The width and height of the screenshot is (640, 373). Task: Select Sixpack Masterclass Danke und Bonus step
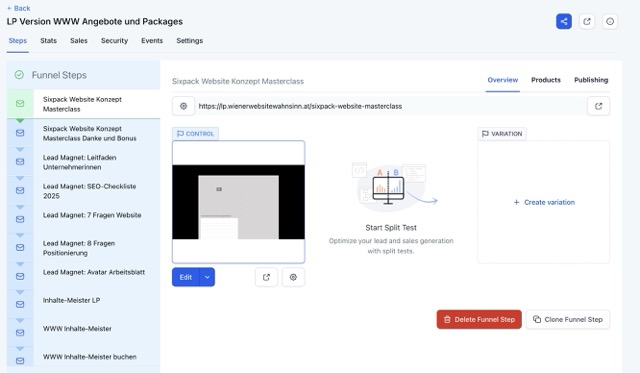click(97, 133)
